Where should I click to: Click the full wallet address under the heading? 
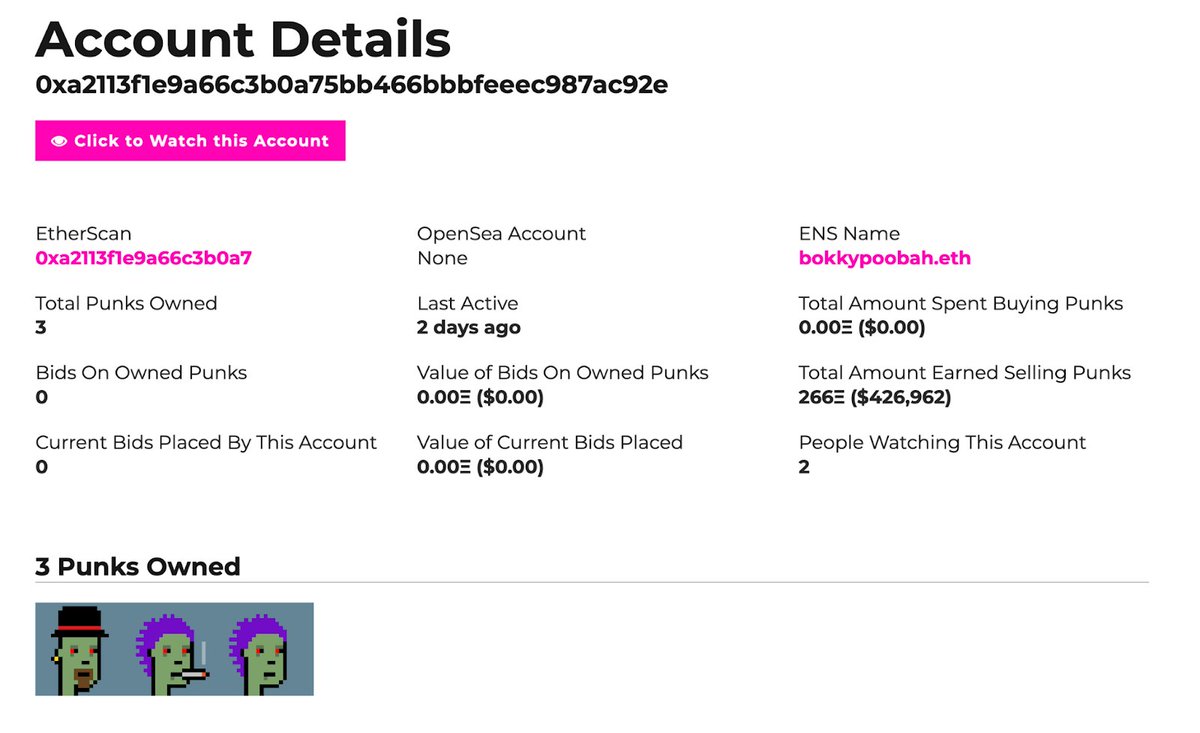click(351, 85)
